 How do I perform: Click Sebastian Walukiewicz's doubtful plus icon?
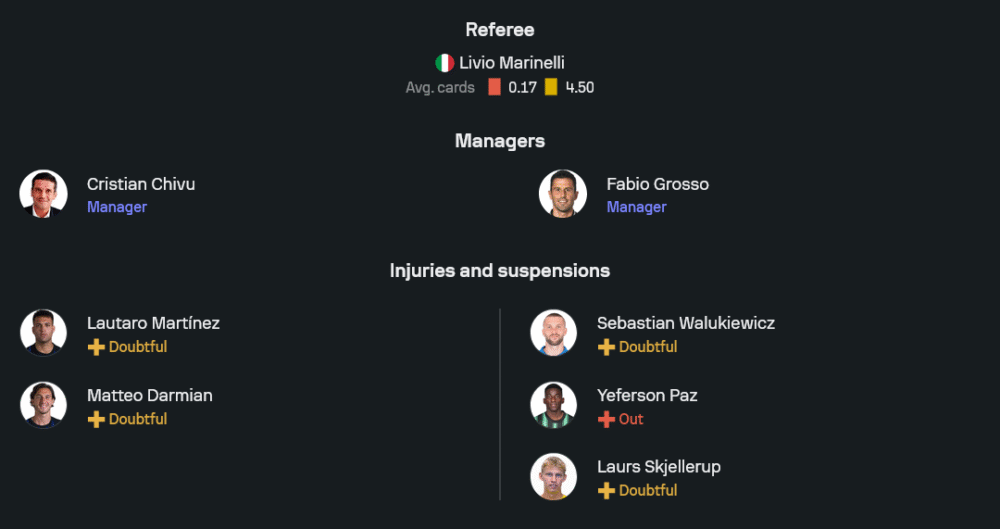(606, 347)
